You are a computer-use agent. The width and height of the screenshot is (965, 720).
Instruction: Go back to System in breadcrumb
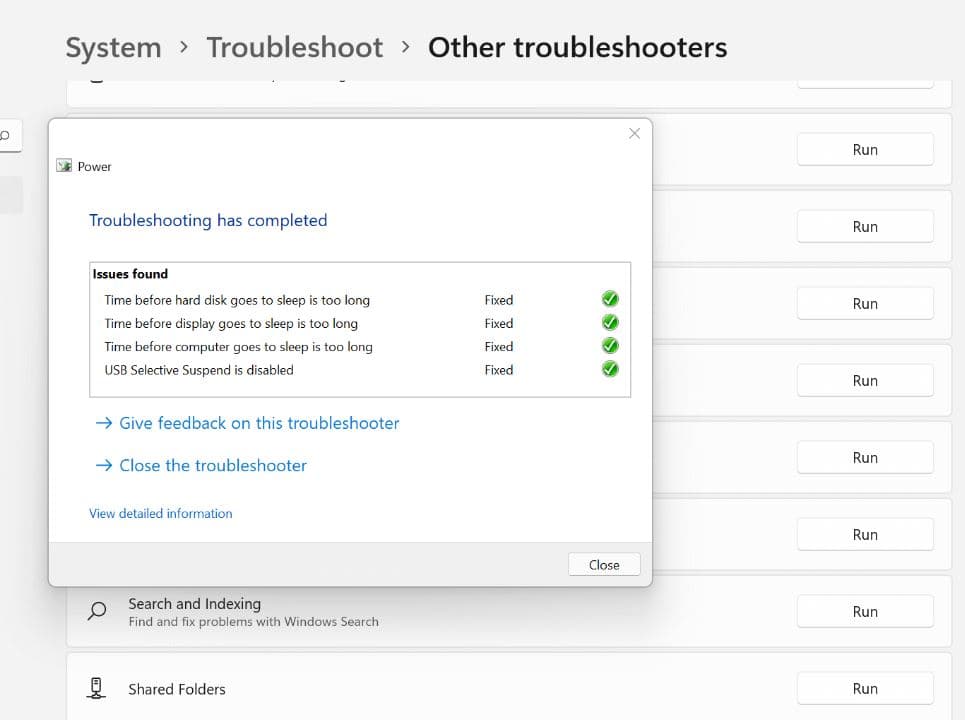coord(113,47)
